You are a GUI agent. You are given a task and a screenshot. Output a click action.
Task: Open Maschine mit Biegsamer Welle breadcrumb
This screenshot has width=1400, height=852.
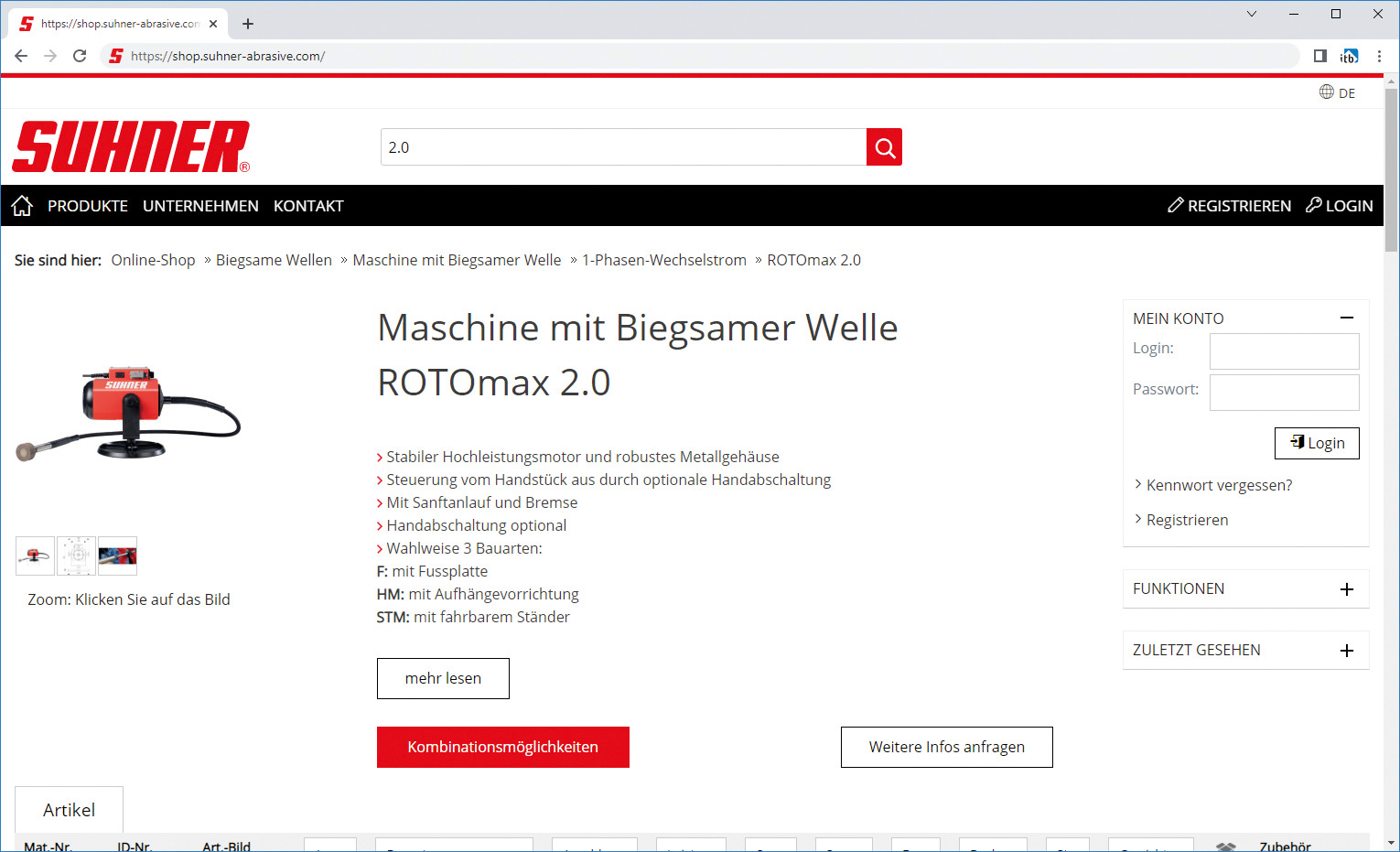457,260
